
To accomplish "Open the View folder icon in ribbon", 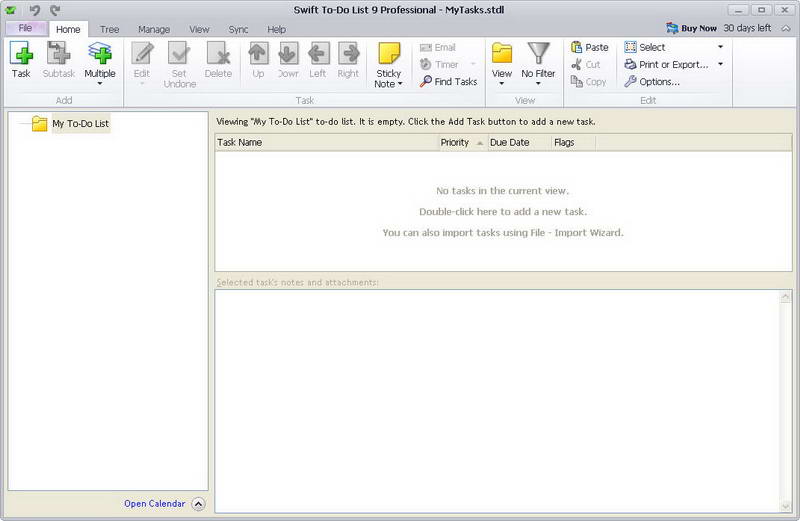I will (x=502, y=54).
